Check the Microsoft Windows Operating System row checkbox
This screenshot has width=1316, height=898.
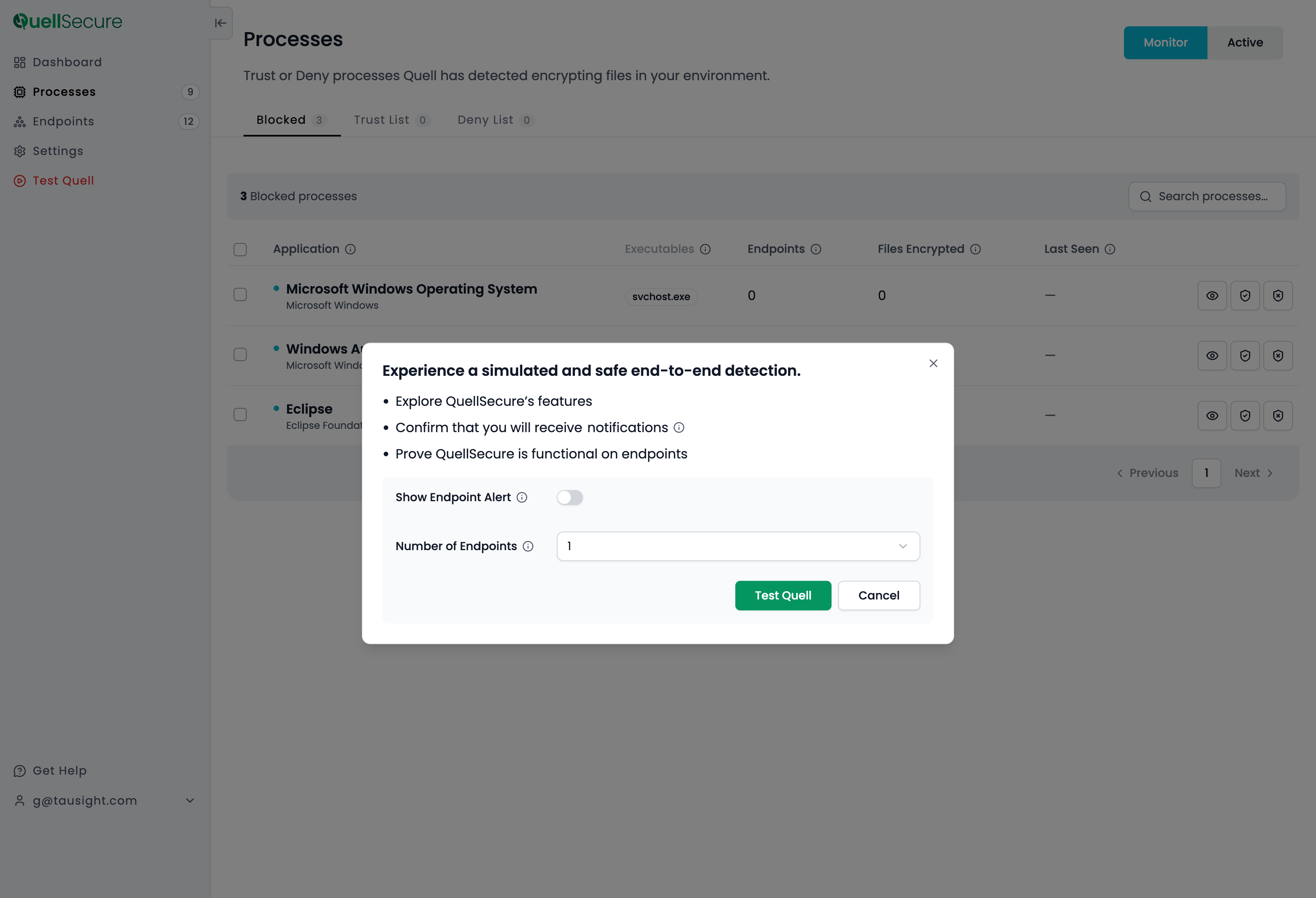point(240,294)
